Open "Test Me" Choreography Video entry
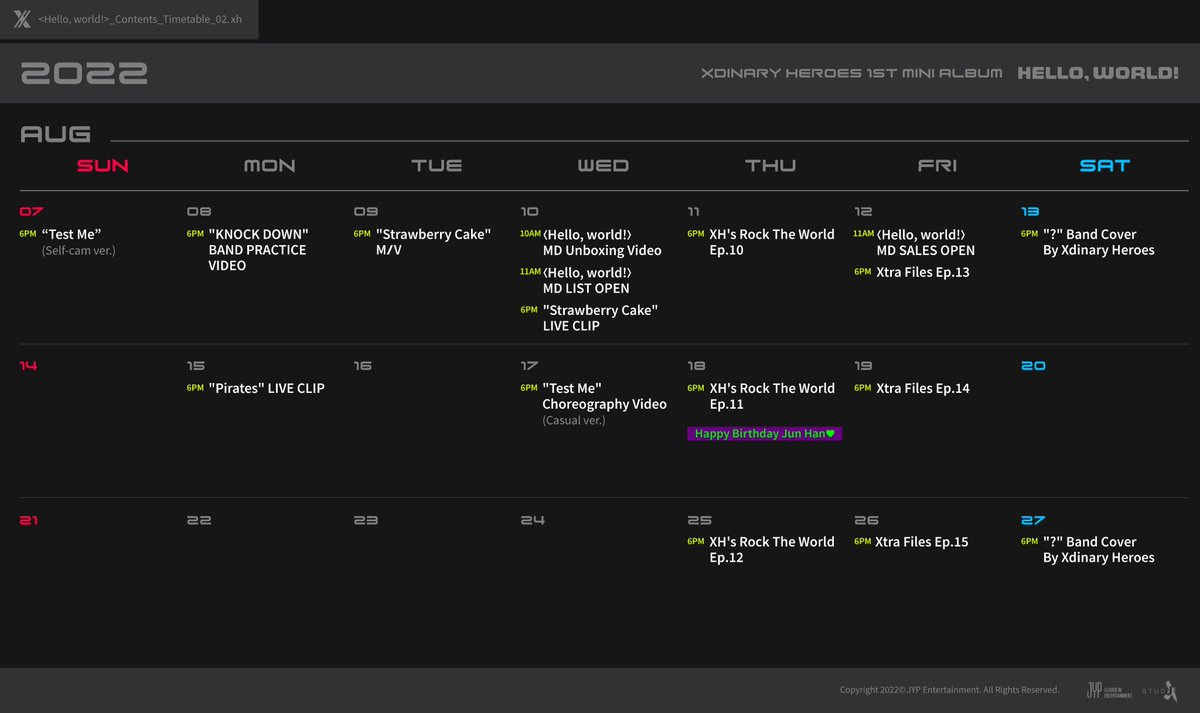Viewport: 1200px width, 713px height. pyautogui.click(x=594, y=403)
